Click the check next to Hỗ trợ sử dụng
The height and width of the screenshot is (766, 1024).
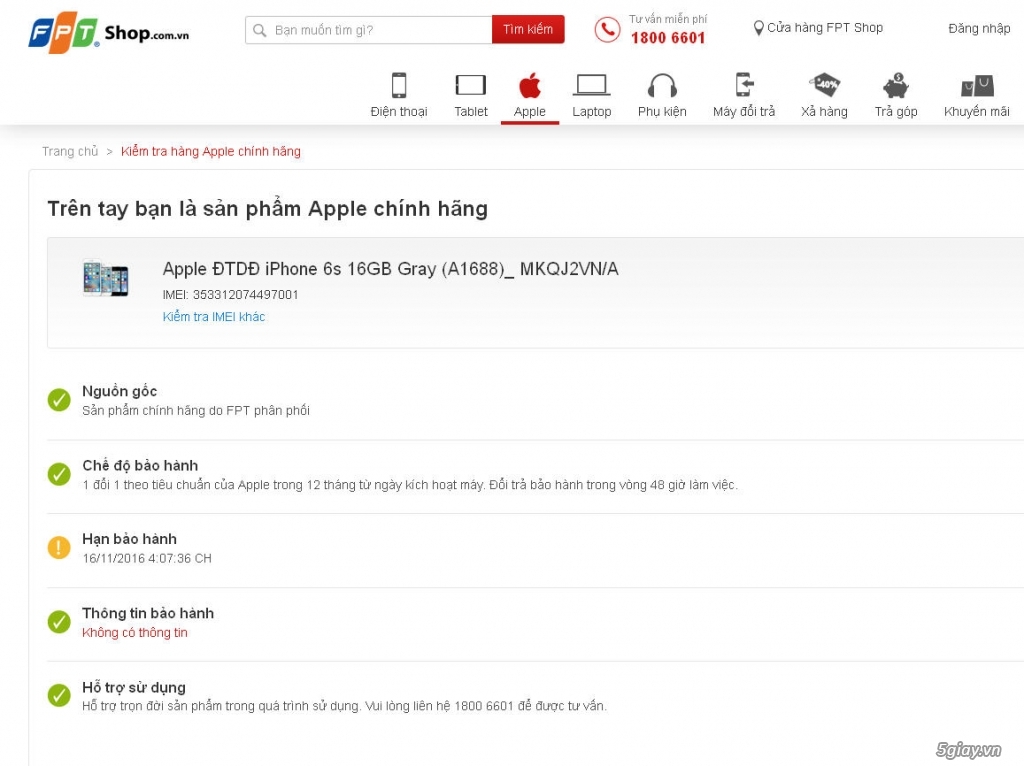[58, 695]
